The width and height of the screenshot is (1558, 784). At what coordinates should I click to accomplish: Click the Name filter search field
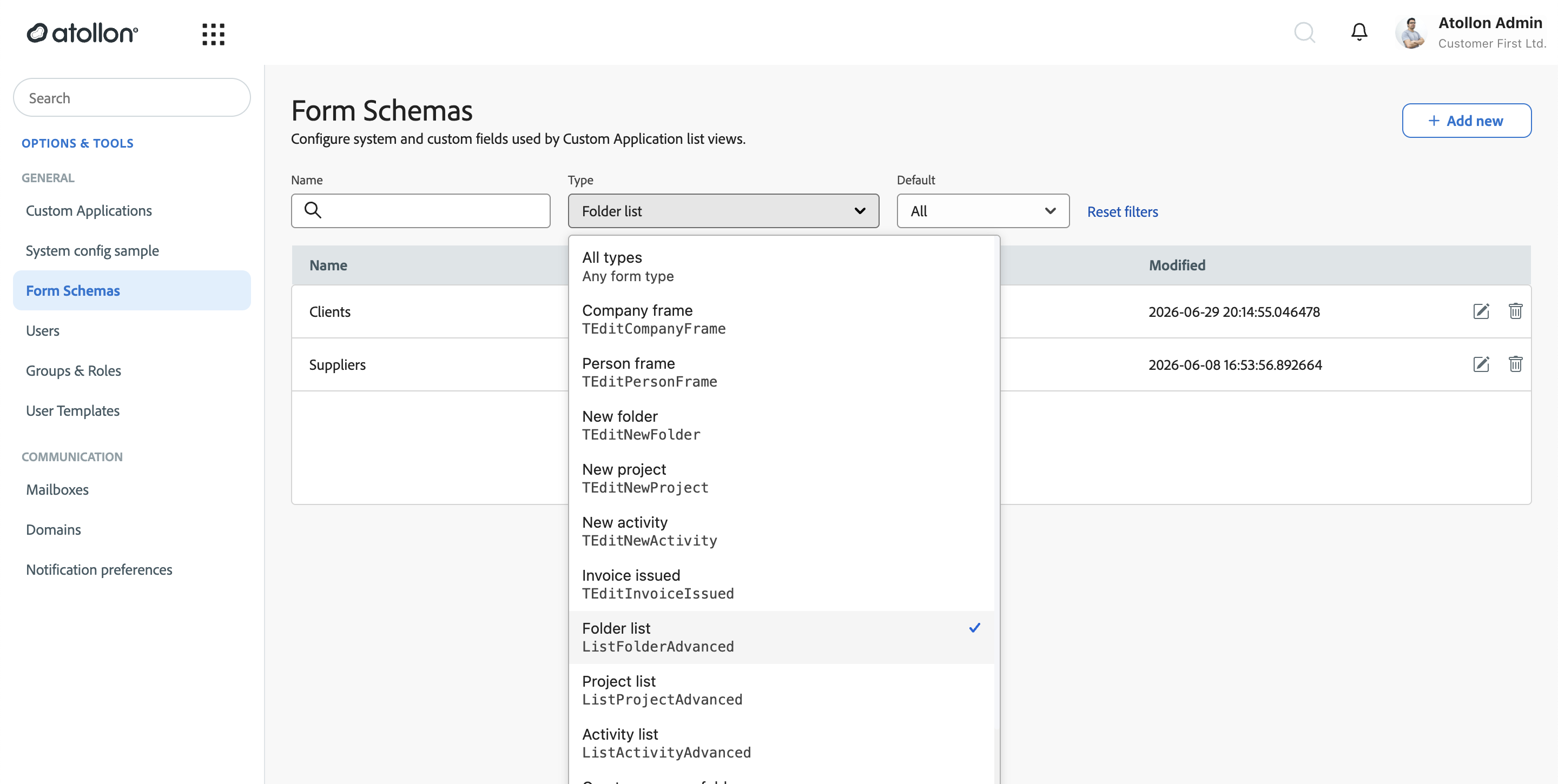420,210
